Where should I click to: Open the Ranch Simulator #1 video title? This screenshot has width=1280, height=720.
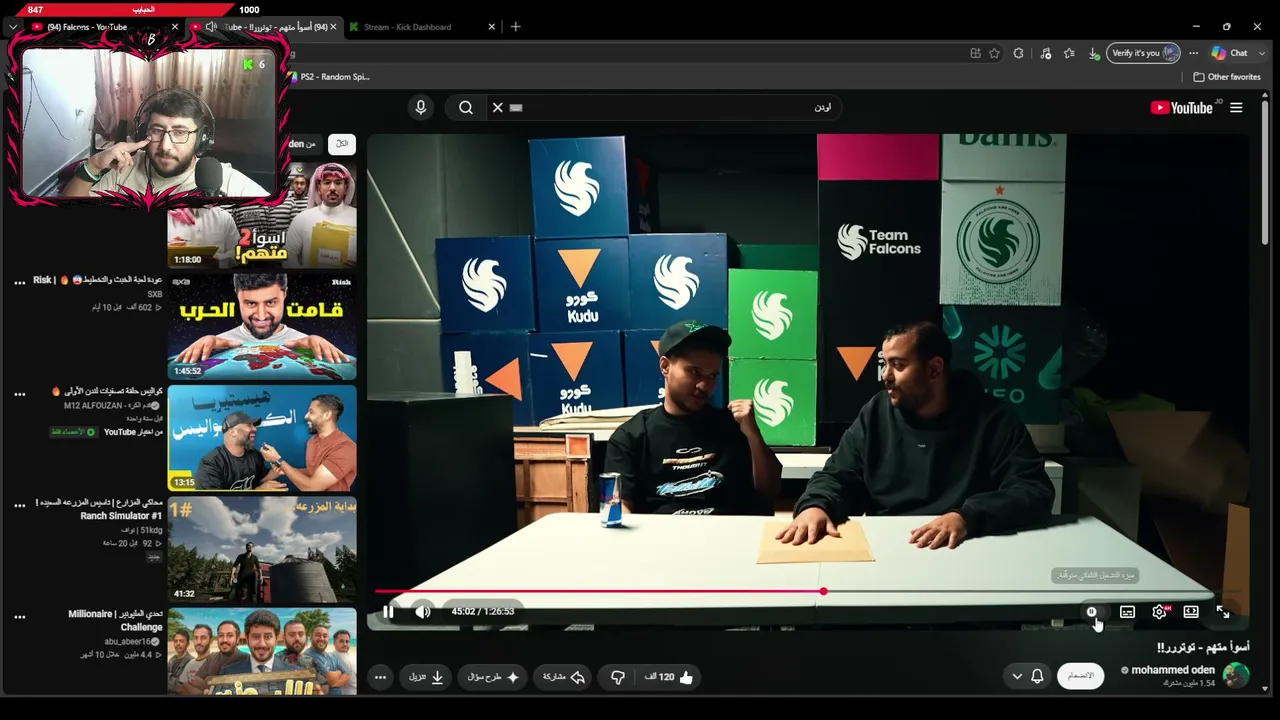pos(98,509)
